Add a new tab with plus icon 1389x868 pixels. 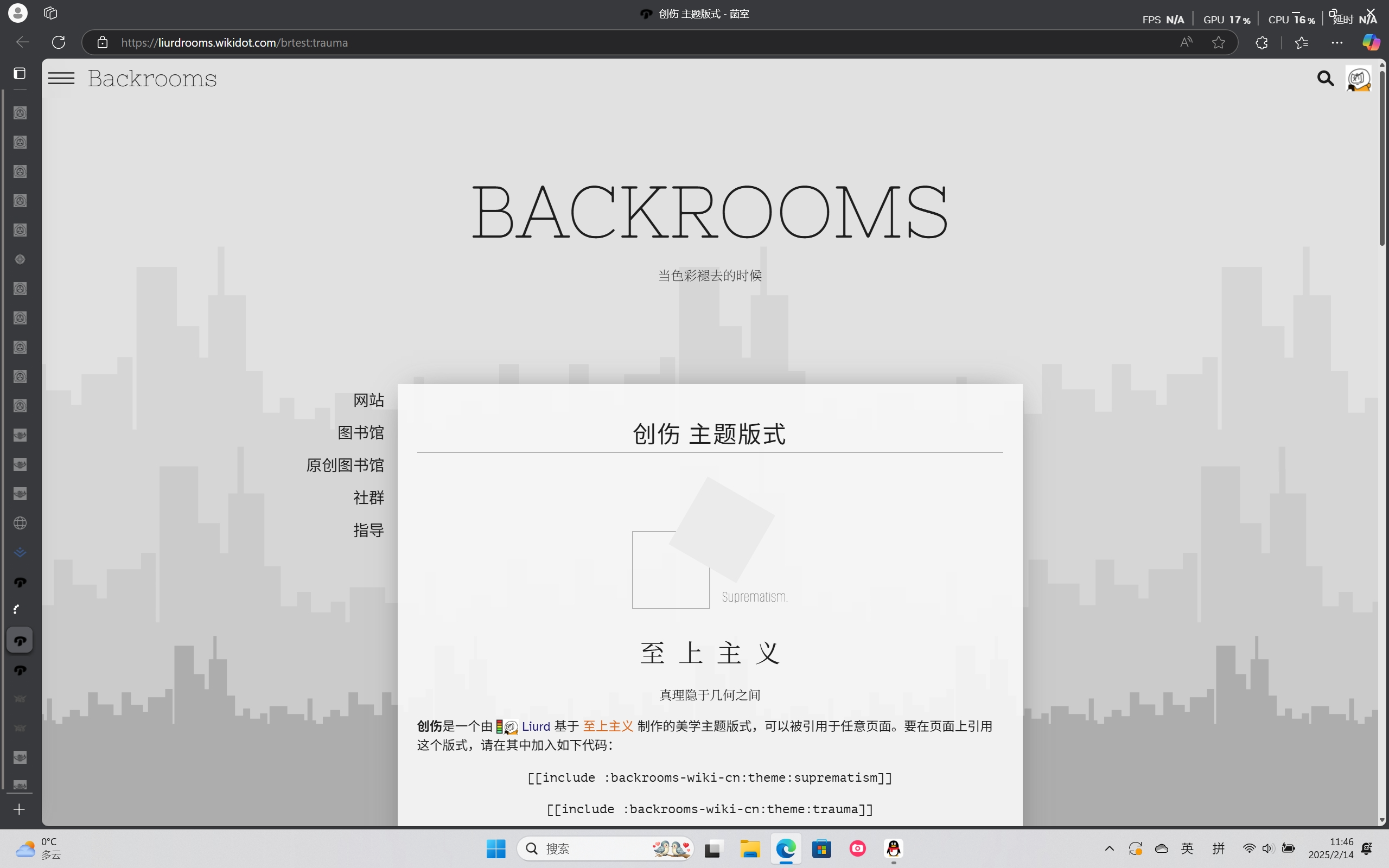pyautogui.click(x=20, y=809)
